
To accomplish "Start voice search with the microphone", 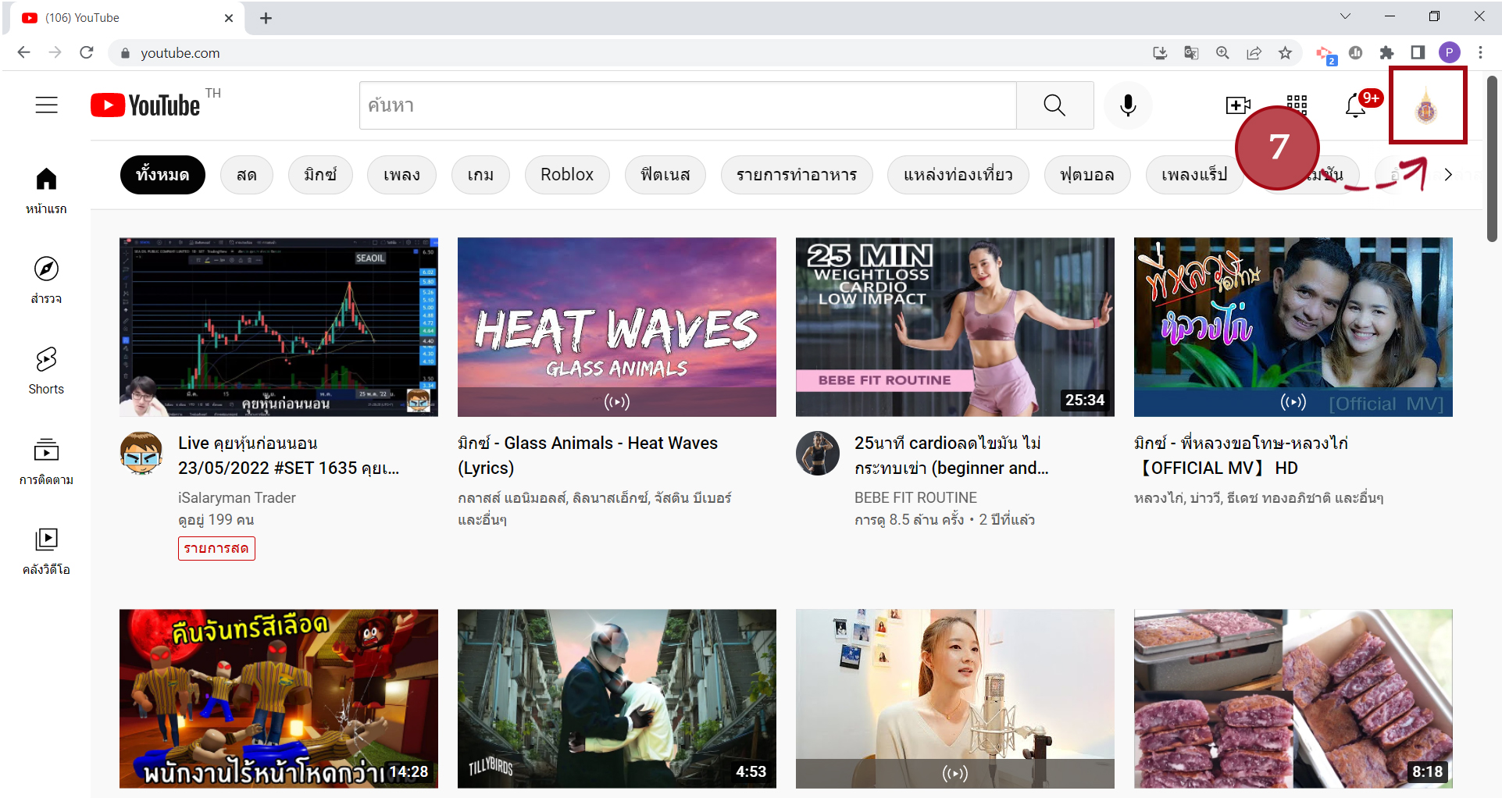I will 1128,105.
